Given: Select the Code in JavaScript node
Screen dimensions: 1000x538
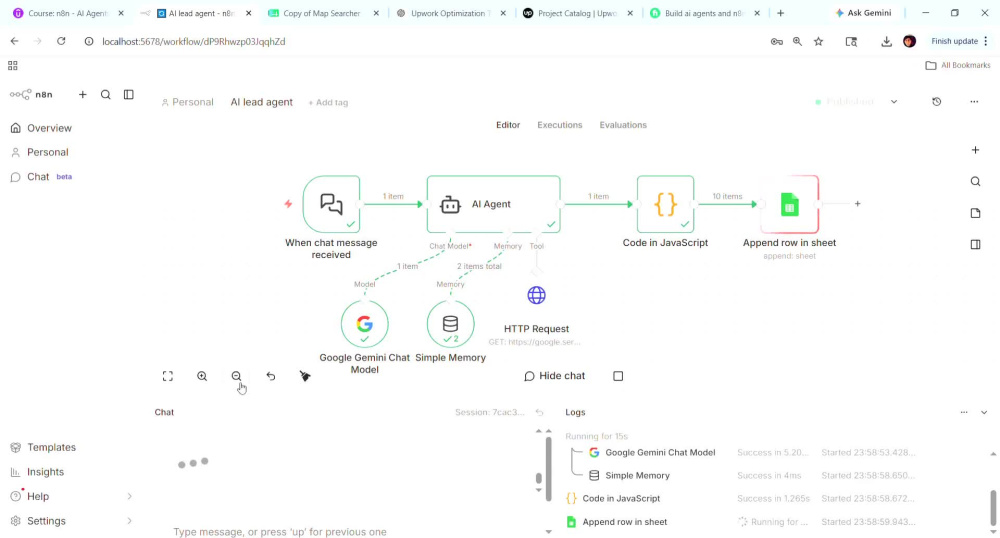Looking at the screenshot, I should pos(665,204).
